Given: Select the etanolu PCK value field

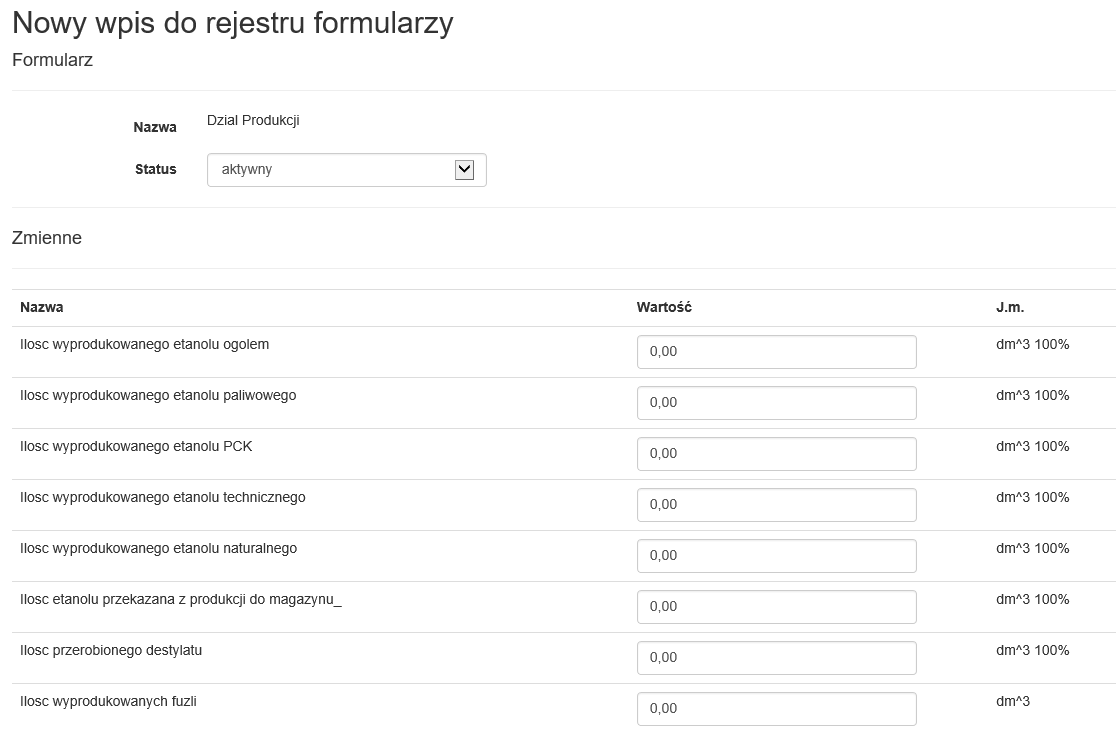Looking at the screenshot, I should click(x=776, y=454).
